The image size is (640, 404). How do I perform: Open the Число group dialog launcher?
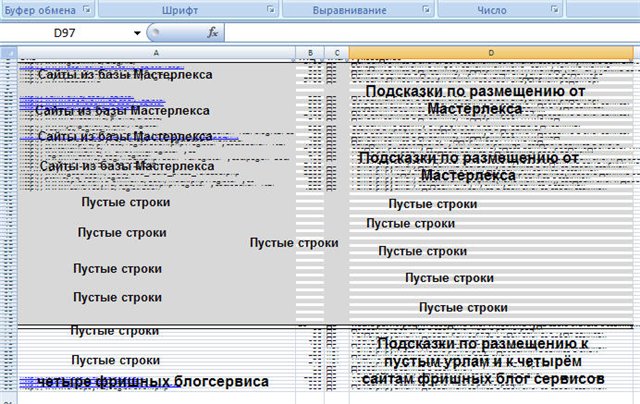pos(554,9)
